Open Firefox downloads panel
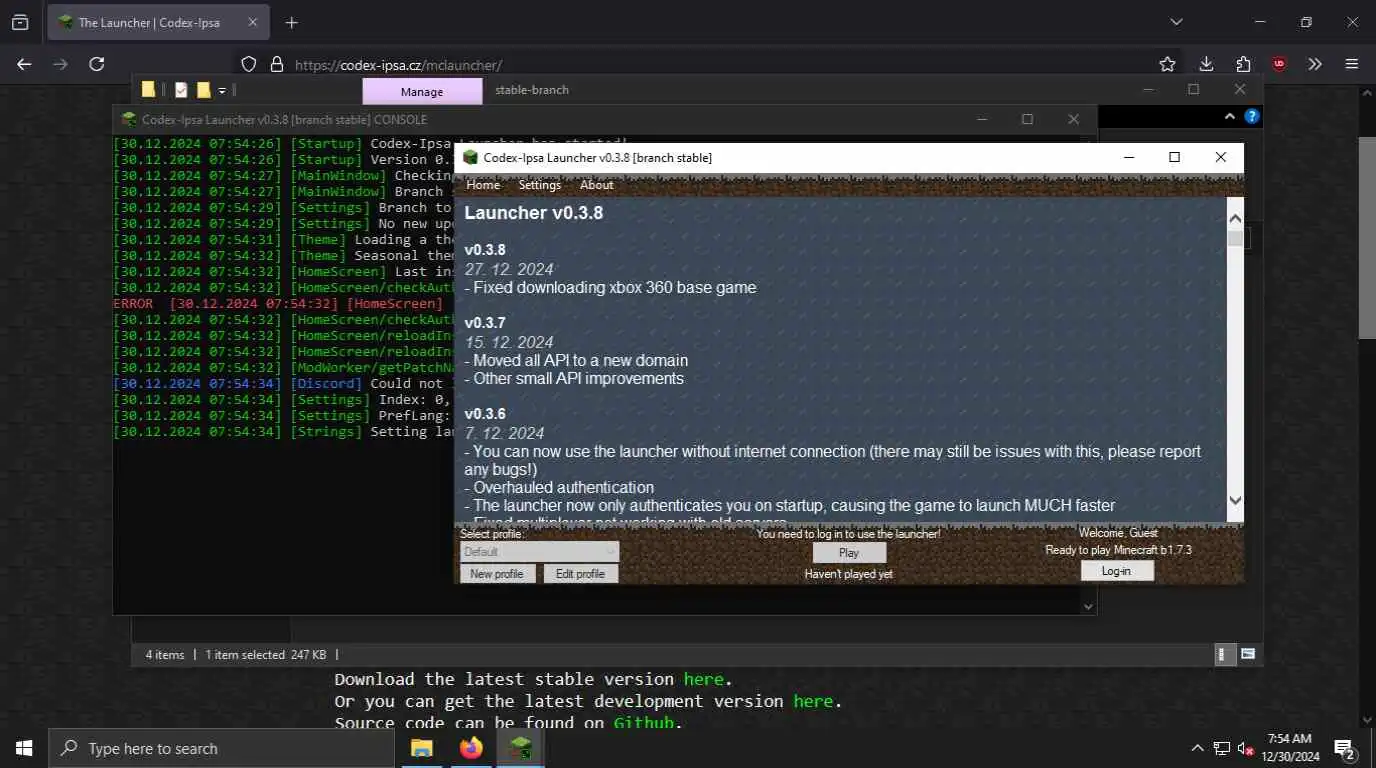 pyautogui.click(x=1206, y=64)
